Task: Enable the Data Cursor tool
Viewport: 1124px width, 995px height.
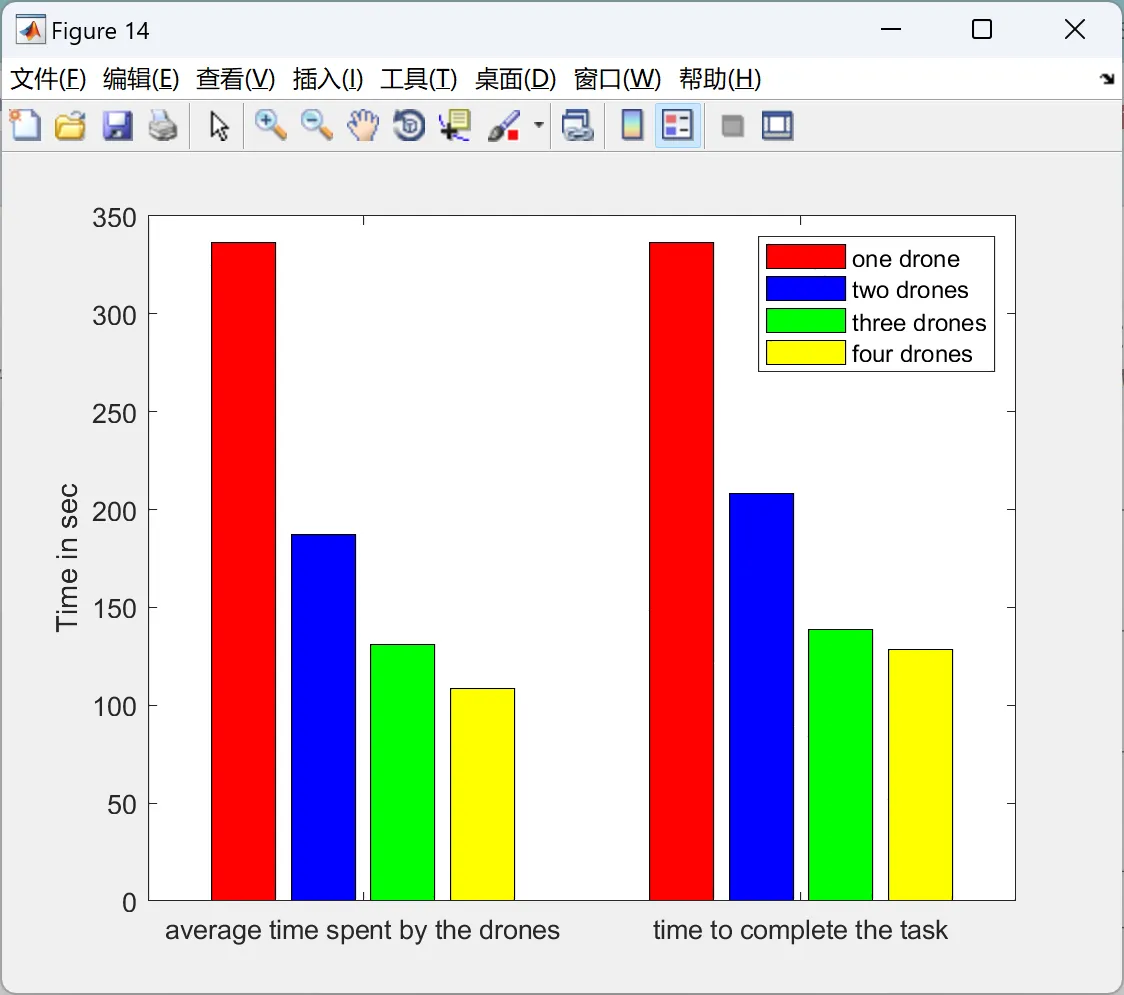Action: point(455,125)
